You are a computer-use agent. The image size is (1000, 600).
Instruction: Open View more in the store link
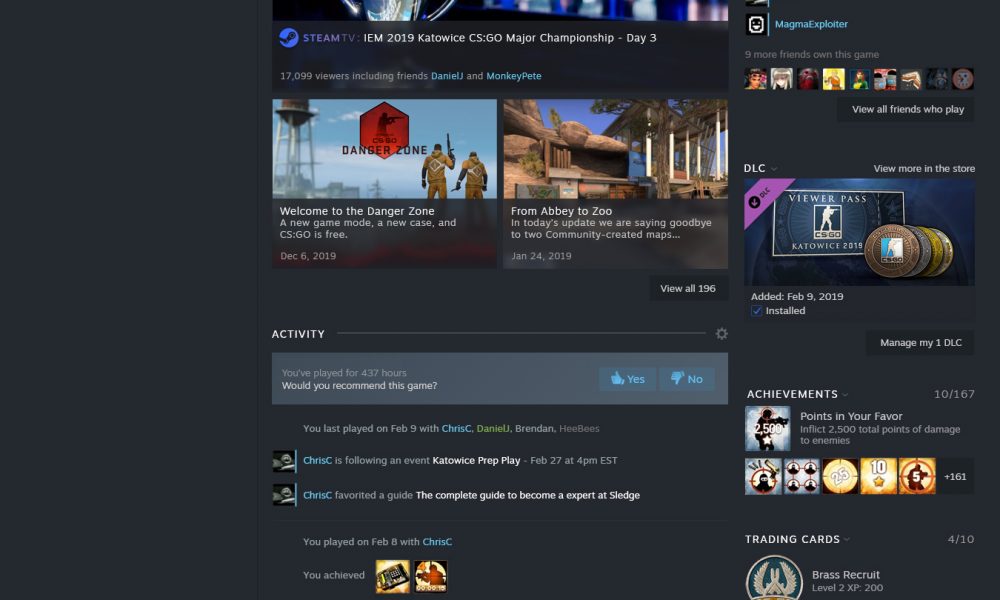click(x=923, y=168)
